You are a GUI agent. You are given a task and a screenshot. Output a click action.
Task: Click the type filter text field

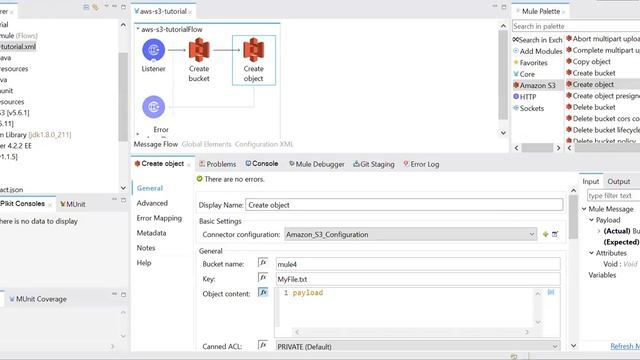613,196
